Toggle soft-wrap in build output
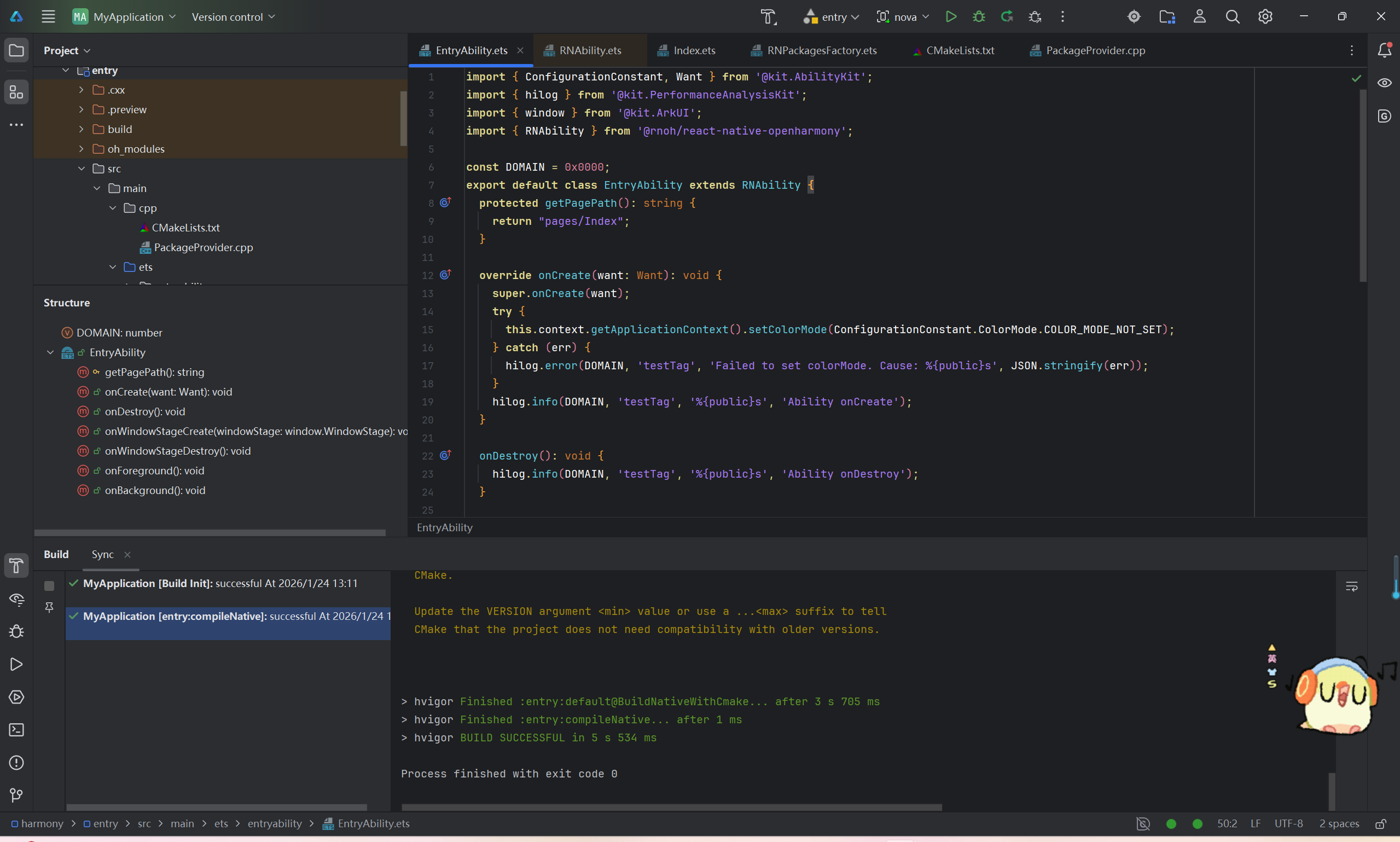This screenshot has width=1400, height=842. click(1351, 586)
